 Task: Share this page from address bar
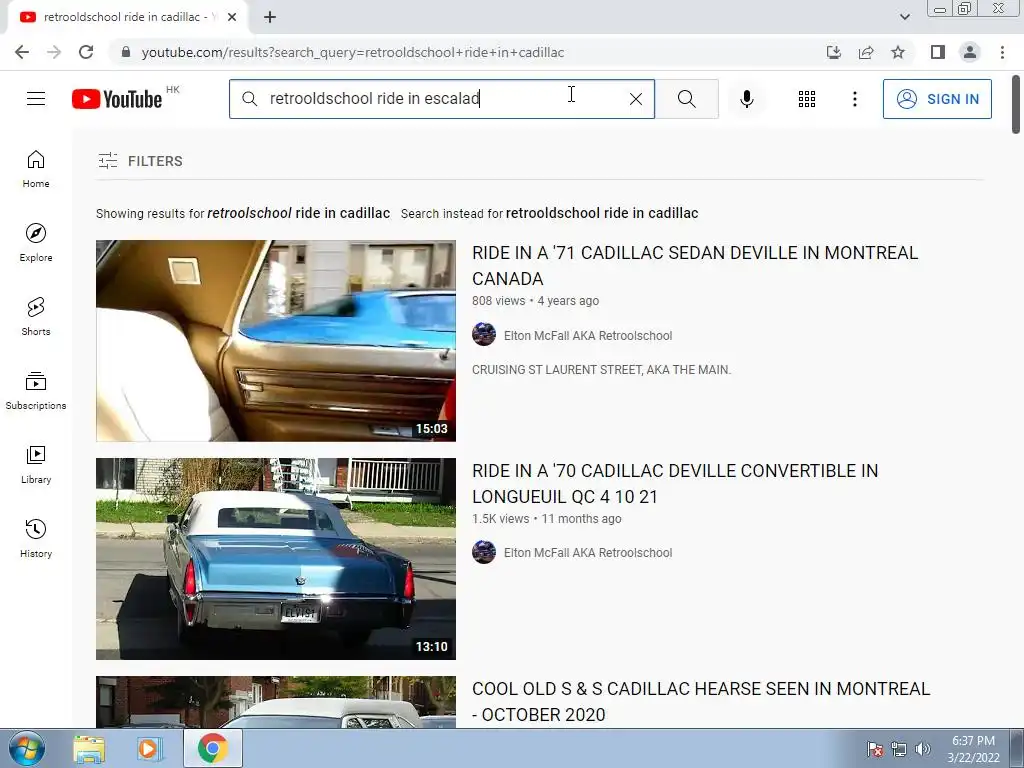point(866,52)
